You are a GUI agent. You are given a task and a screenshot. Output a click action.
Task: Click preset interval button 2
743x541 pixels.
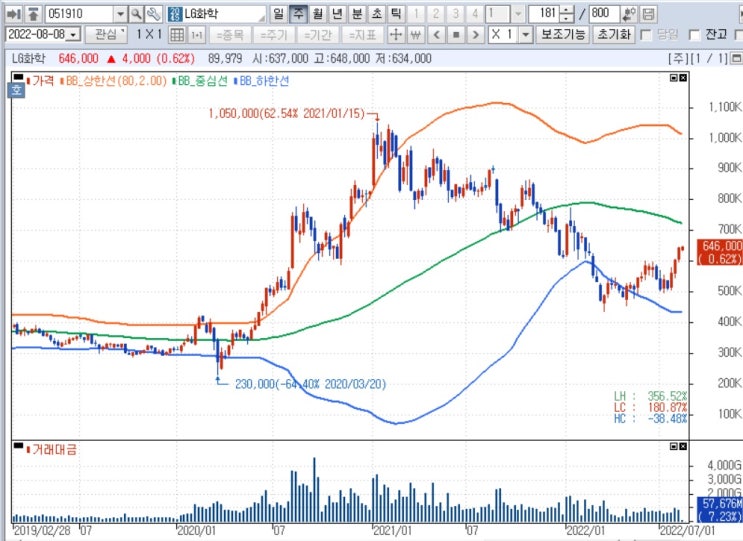point(435,14)
